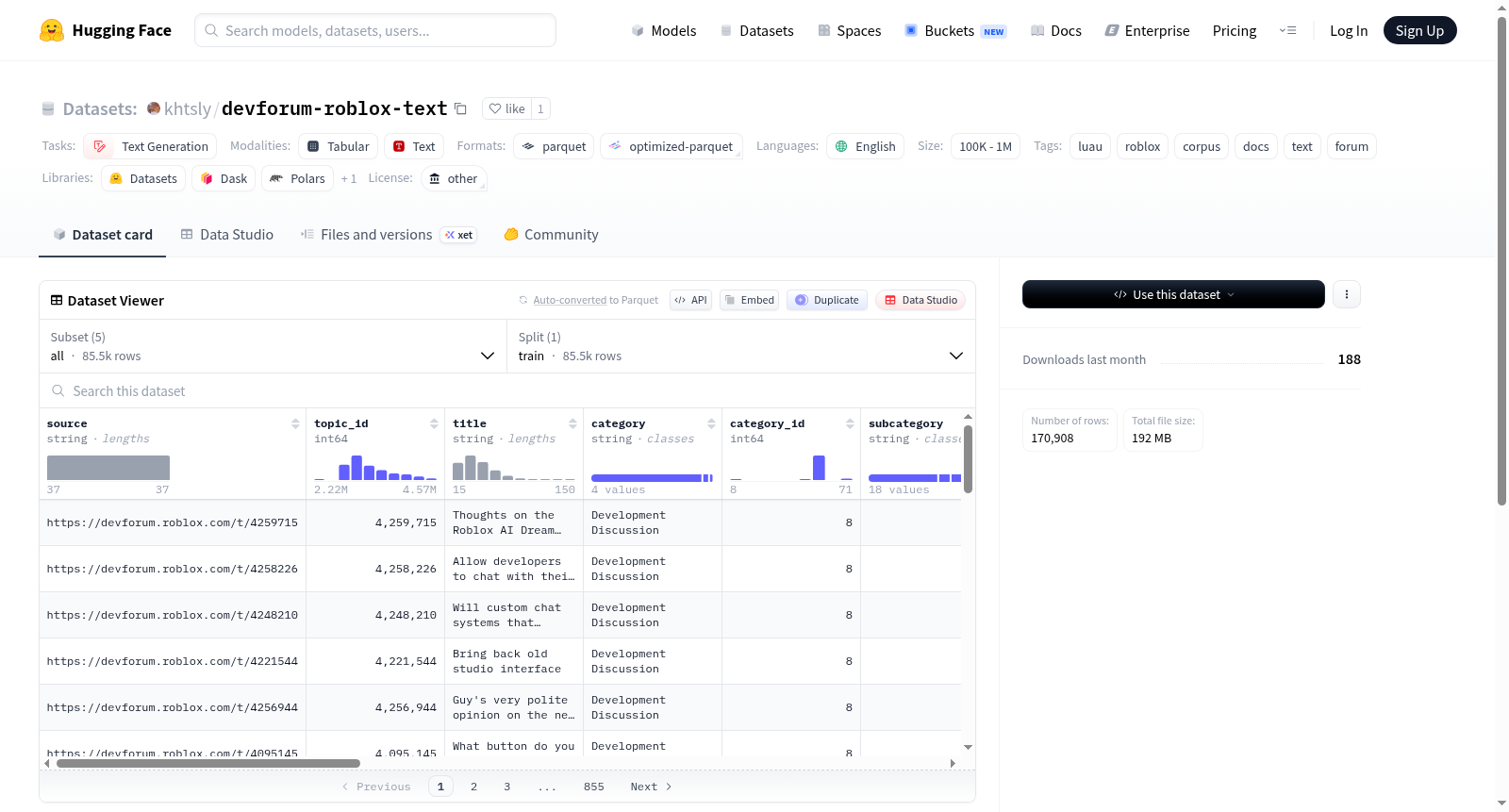Switch to the Data Studio tab
Image resolution: width=1509 pixels, height=812 pixels.
click(x=227, y=234)
